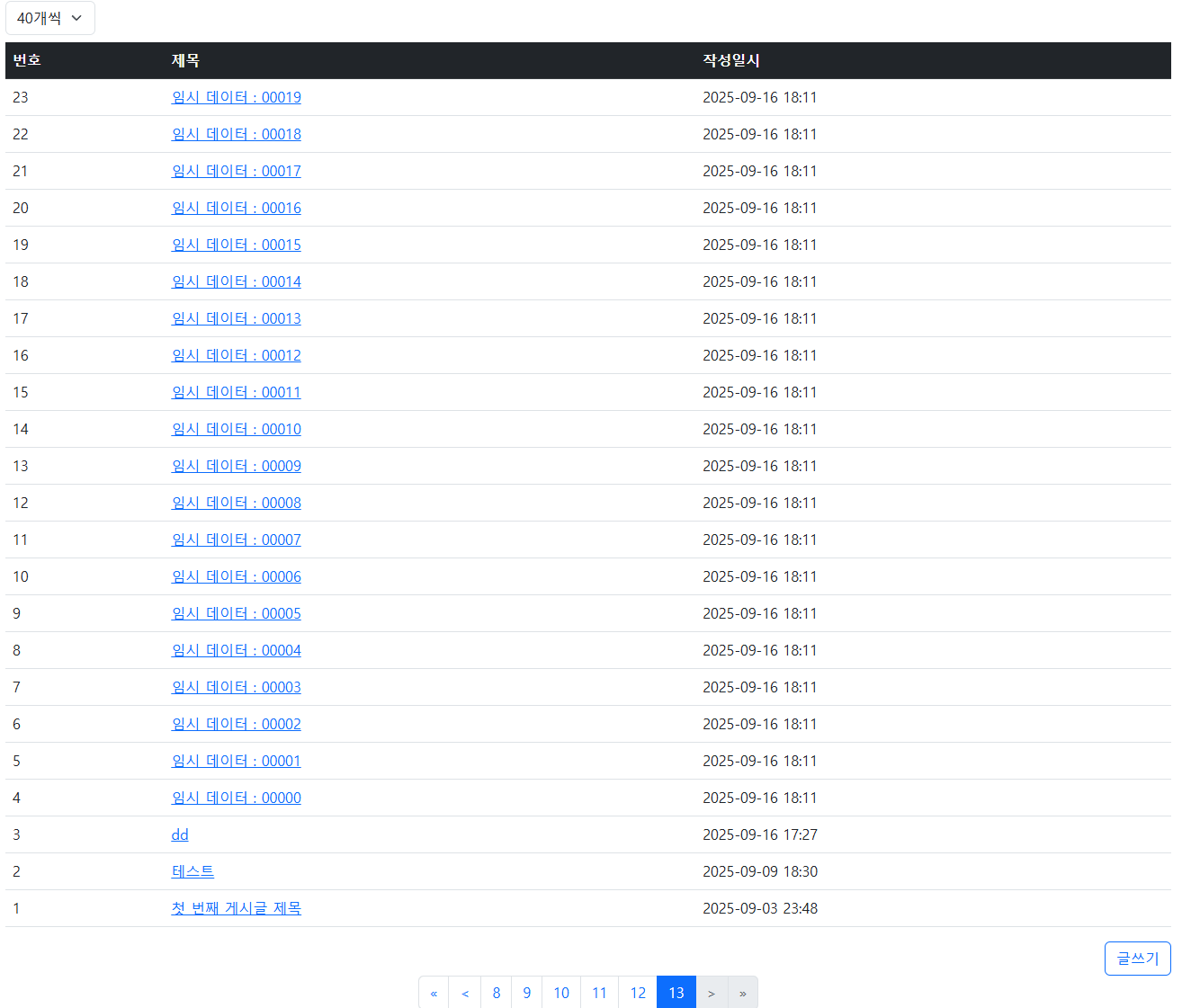The image size is (1182, 1008).
Task: Open post 임시 데이터 : 00009
Action: (x=237, y=466)
